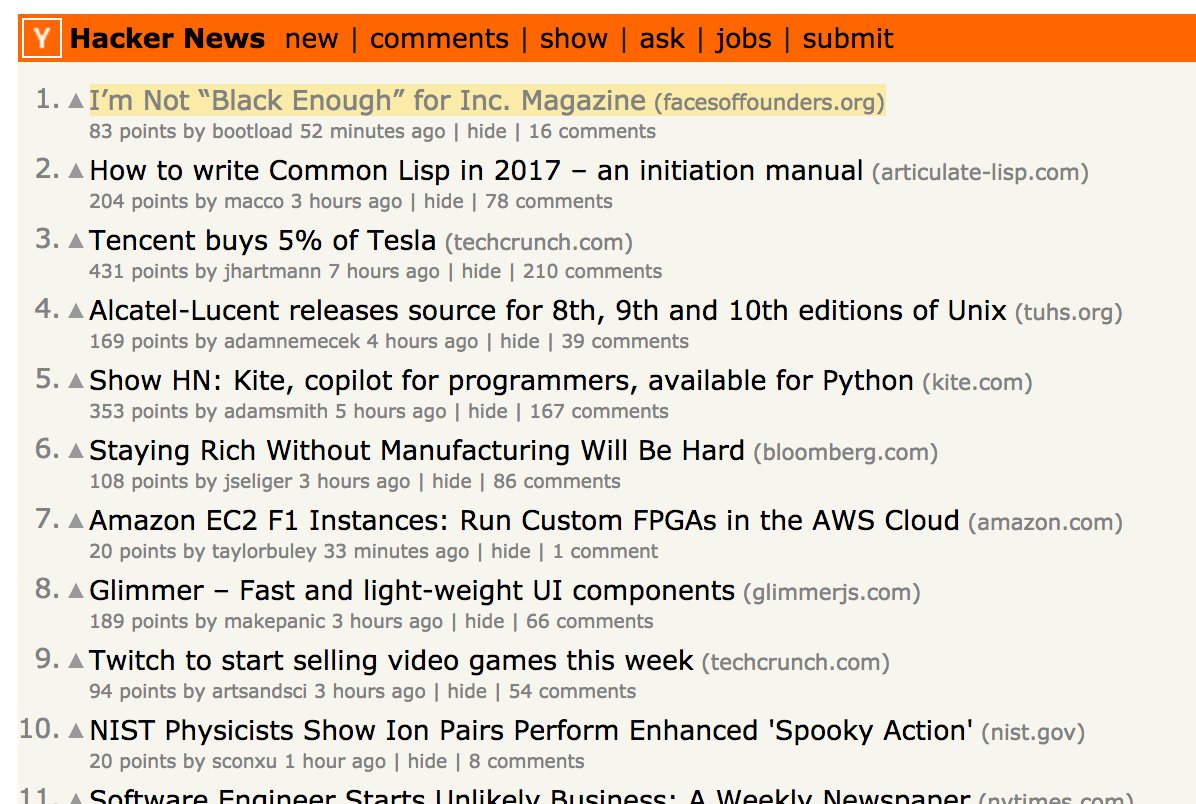Open the 210 comments thread

click(x=592, y=272)
